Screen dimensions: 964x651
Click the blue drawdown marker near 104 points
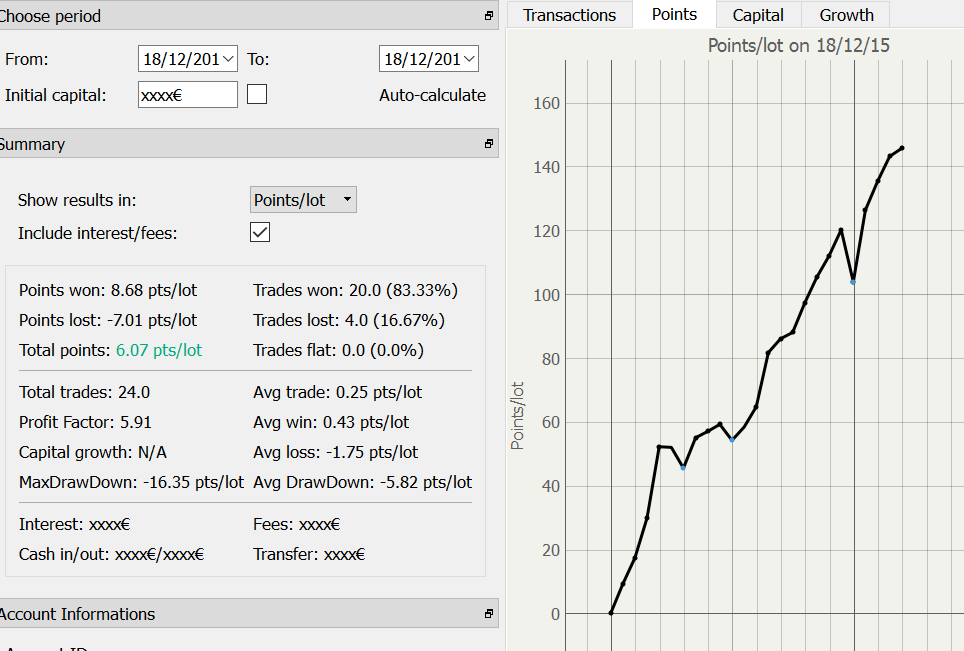[853, 282]
